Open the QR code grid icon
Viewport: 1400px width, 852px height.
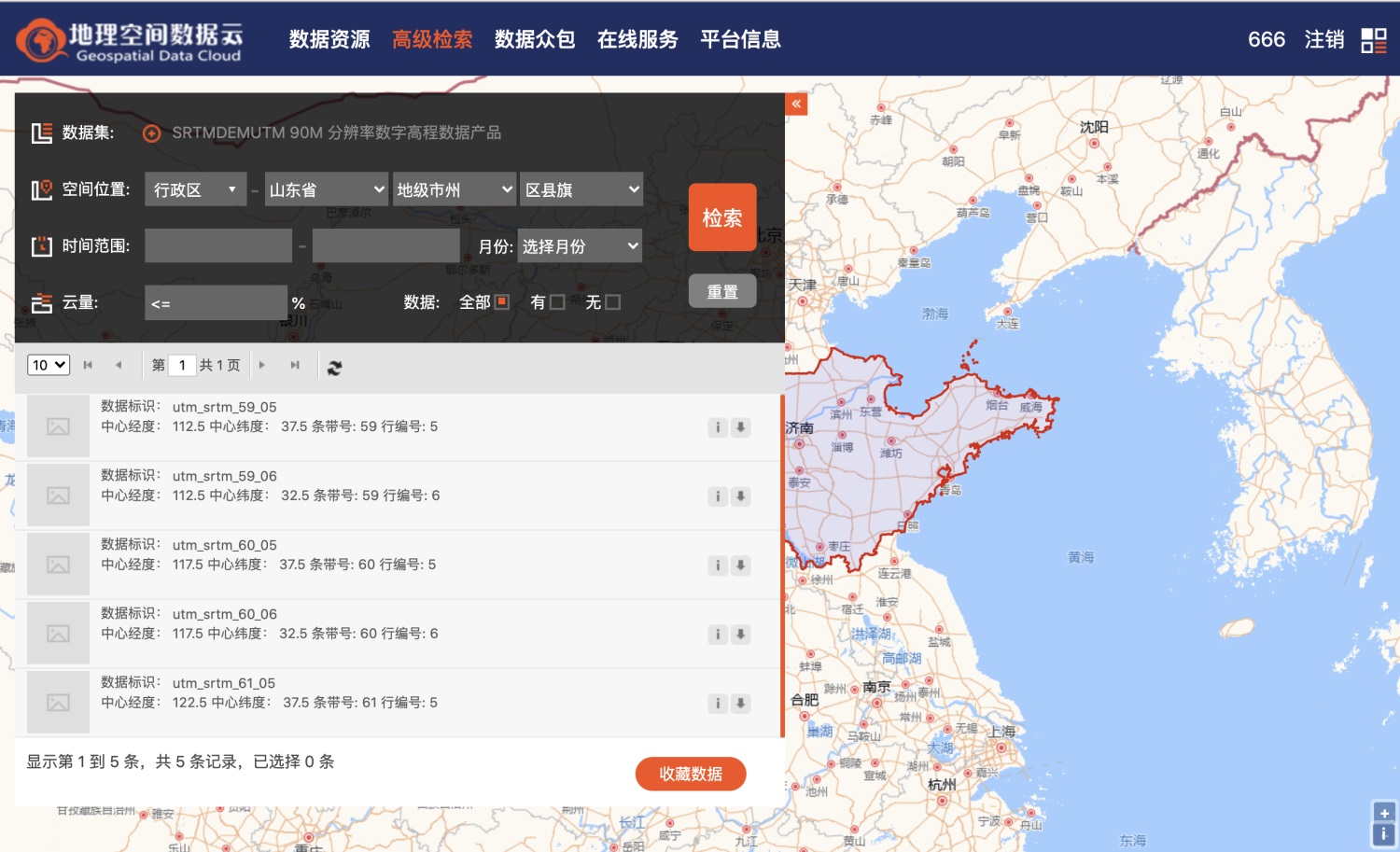[x=1374, y=40]
